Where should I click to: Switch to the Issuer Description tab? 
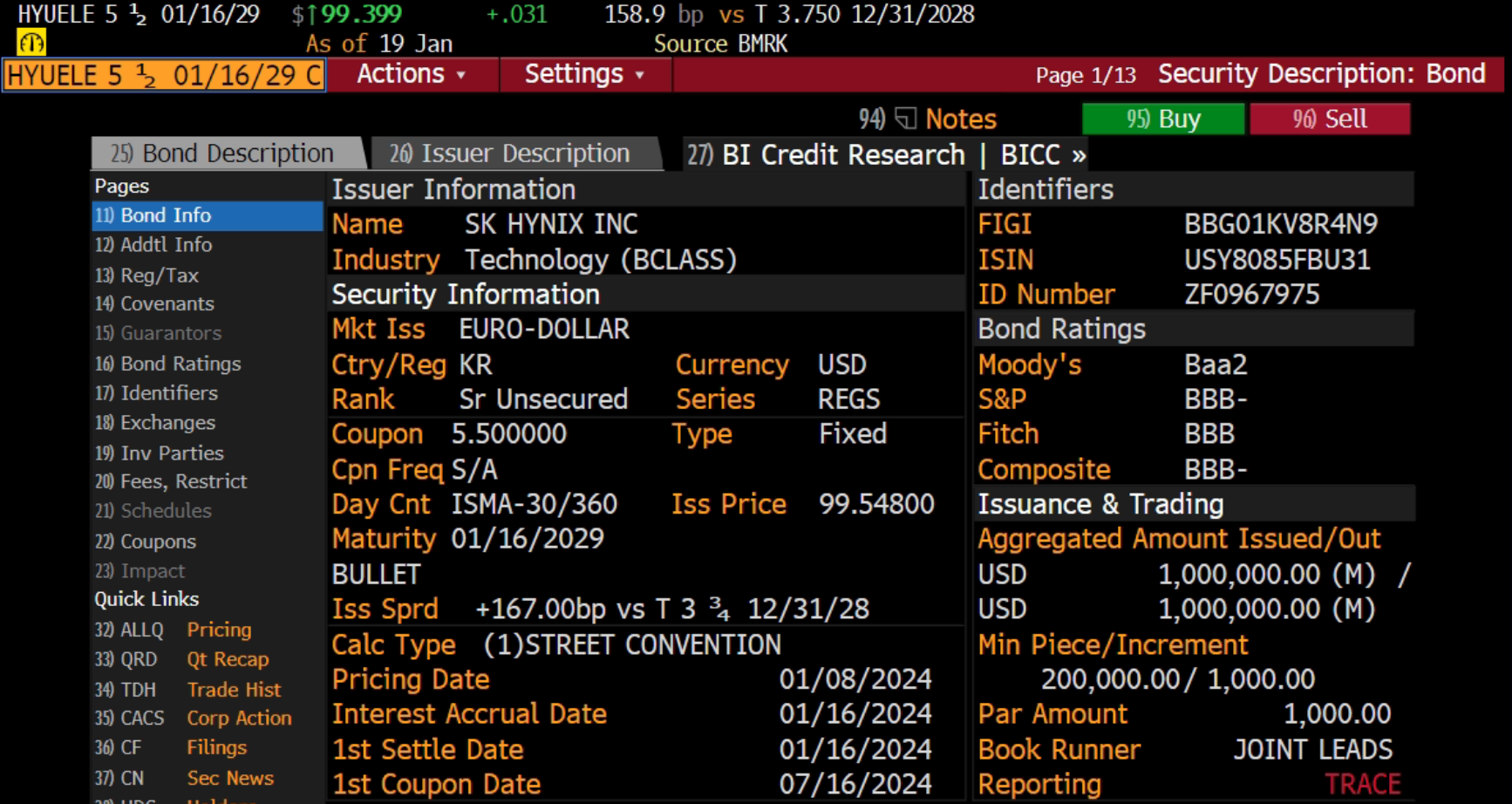[x=514, y=153]
